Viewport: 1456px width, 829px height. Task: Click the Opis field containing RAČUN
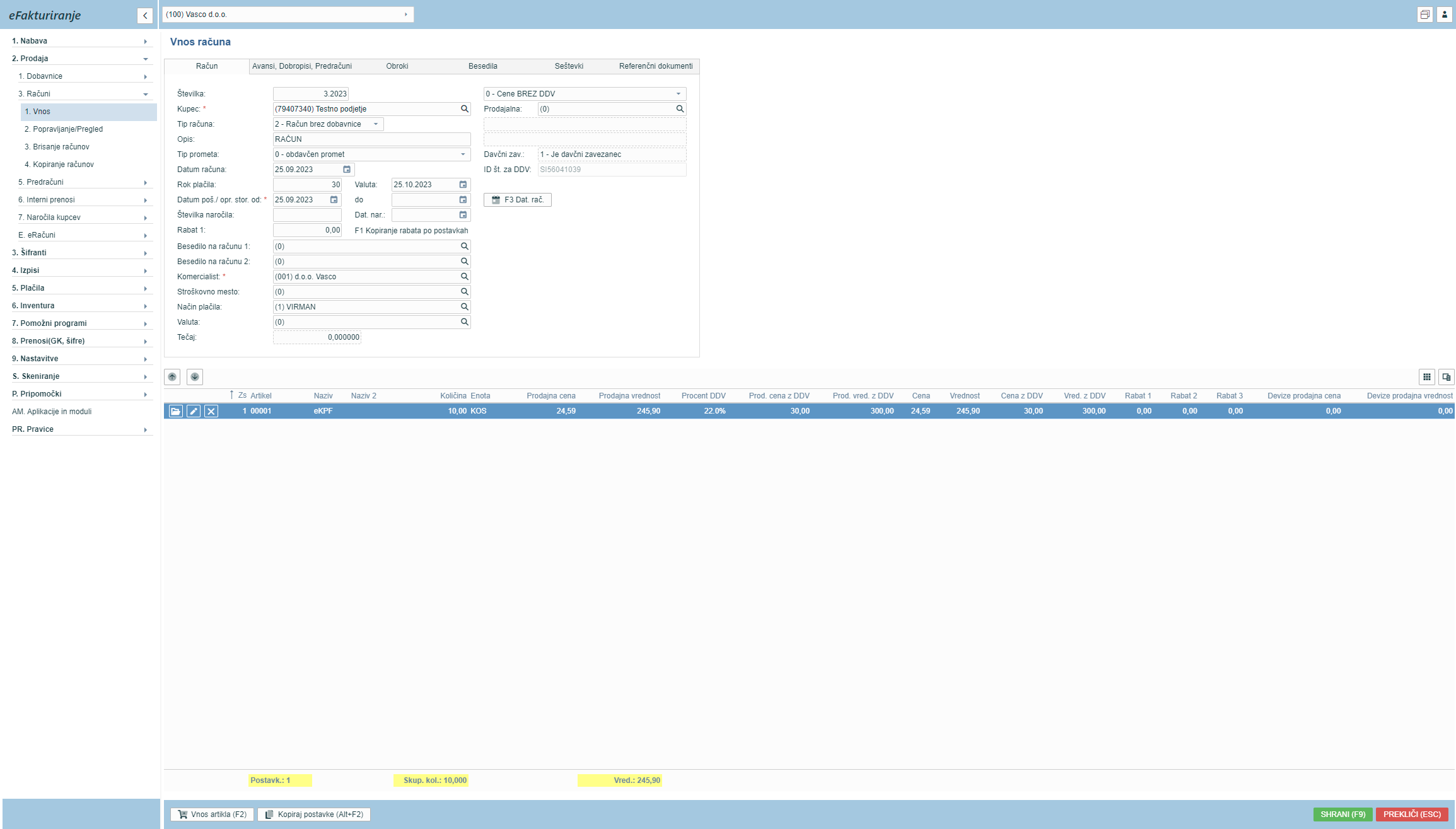pyautogui.click(x=372, y=139)
